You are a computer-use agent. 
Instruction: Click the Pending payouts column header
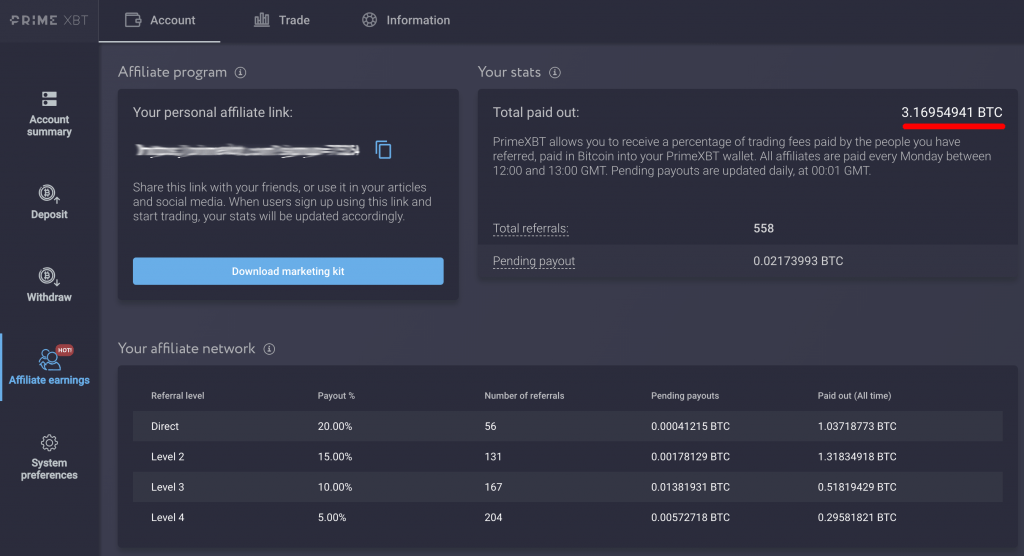pyautogui.click(x=685, y=396)
